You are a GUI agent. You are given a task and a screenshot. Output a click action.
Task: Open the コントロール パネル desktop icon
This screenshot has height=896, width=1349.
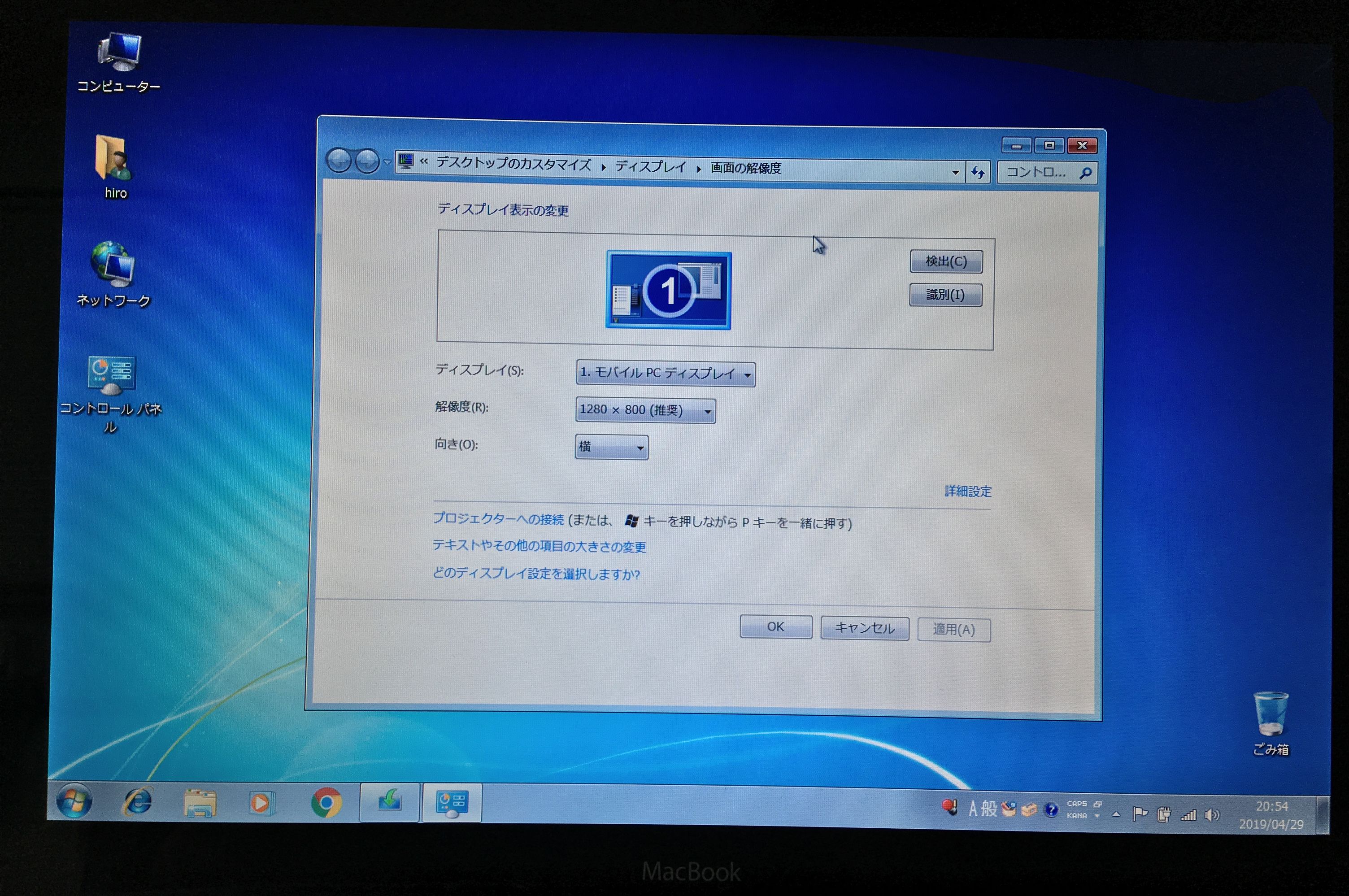tap(111, 393)
